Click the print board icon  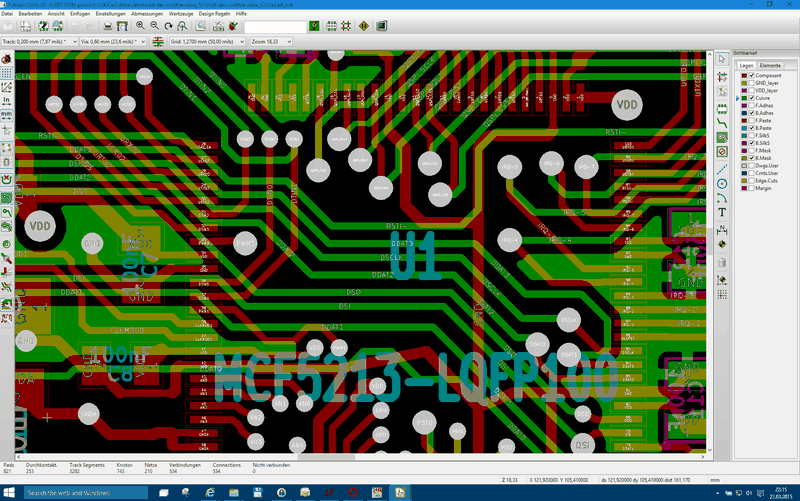click(108, 26)
